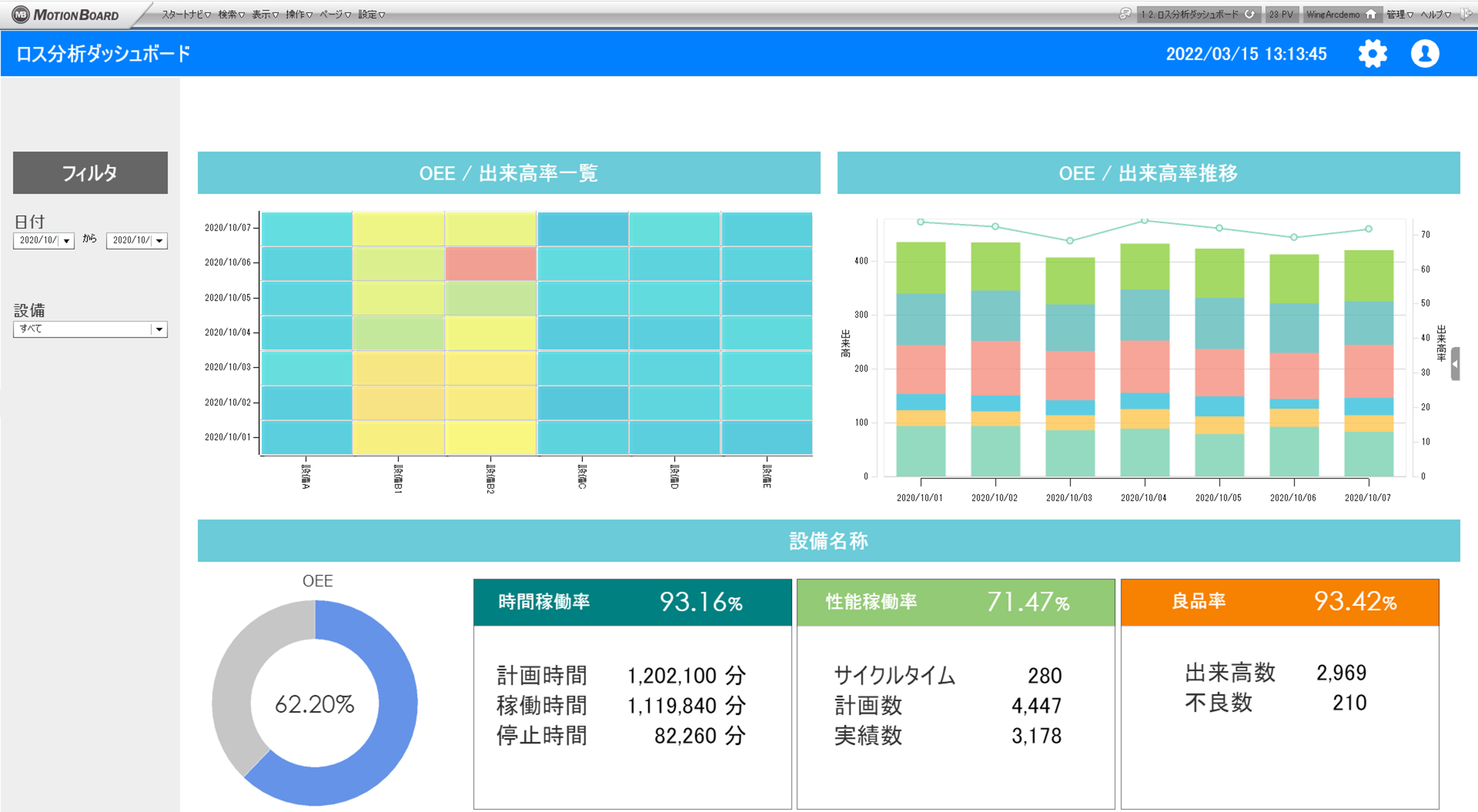The image size is (1478, 812).
Task: Open the 管理 menu
Action: pyautogui.click(x=1399, y=14)
